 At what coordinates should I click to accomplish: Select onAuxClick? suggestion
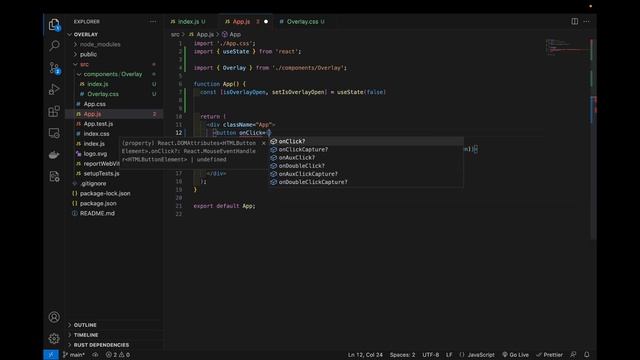coord(366,158)
